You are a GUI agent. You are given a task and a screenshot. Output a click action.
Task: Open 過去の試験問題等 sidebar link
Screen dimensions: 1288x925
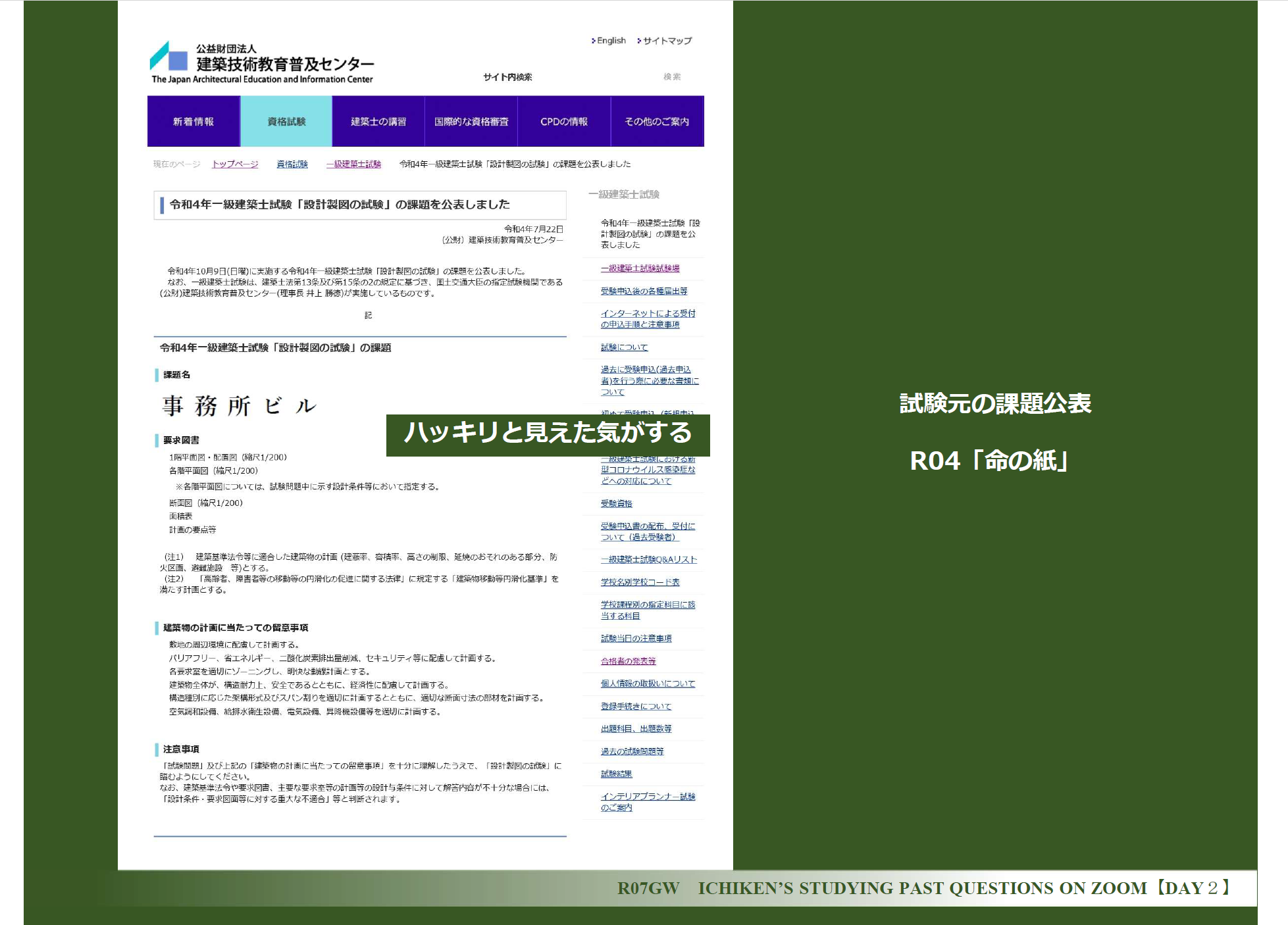pos(632,751)
